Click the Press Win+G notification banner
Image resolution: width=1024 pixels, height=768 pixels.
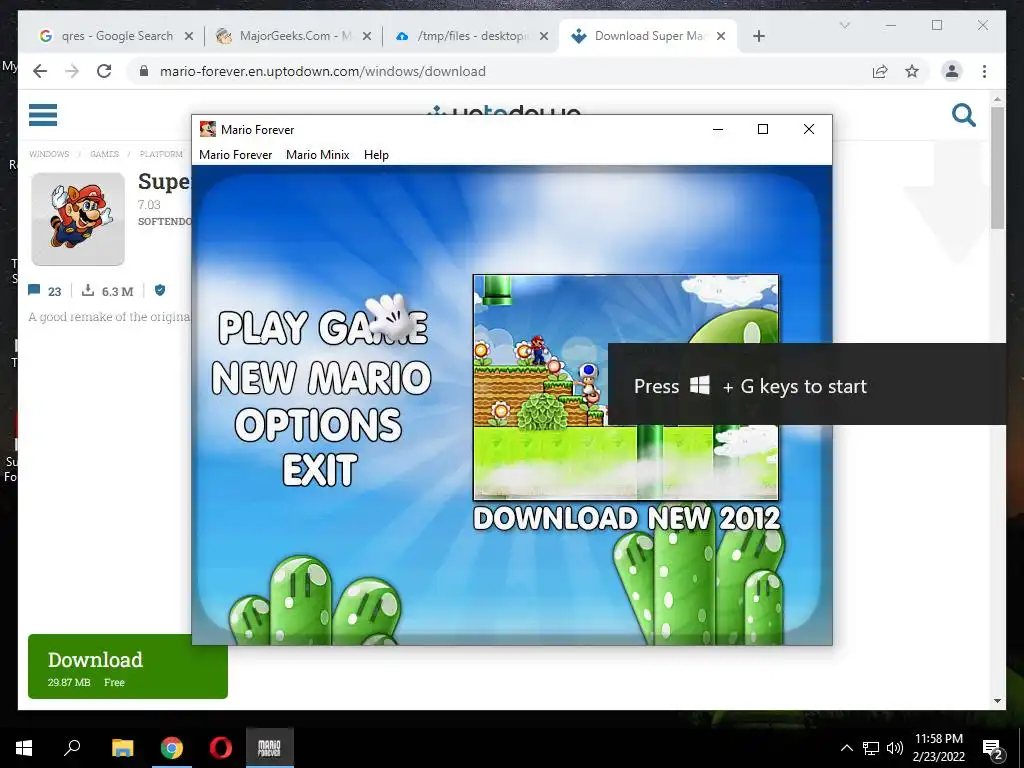[x=807, y=384]
